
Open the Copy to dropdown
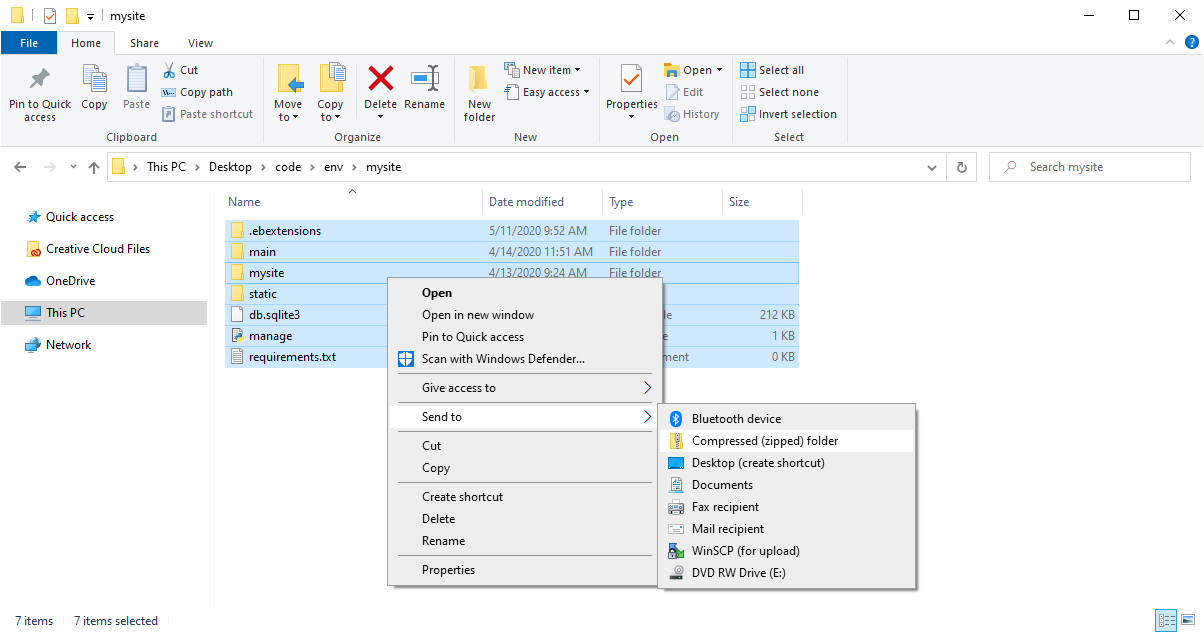pos(330,94)
